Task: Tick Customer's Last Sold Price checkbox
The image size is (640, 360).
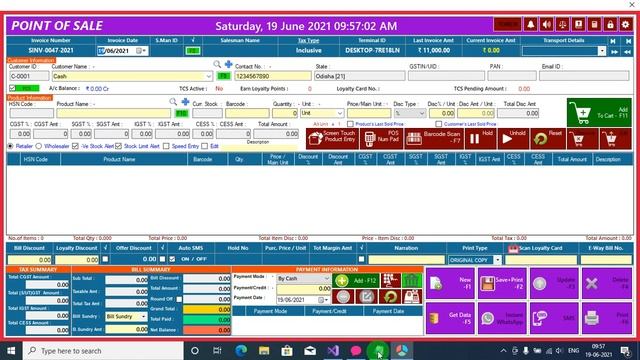Action: pos(438,124)
